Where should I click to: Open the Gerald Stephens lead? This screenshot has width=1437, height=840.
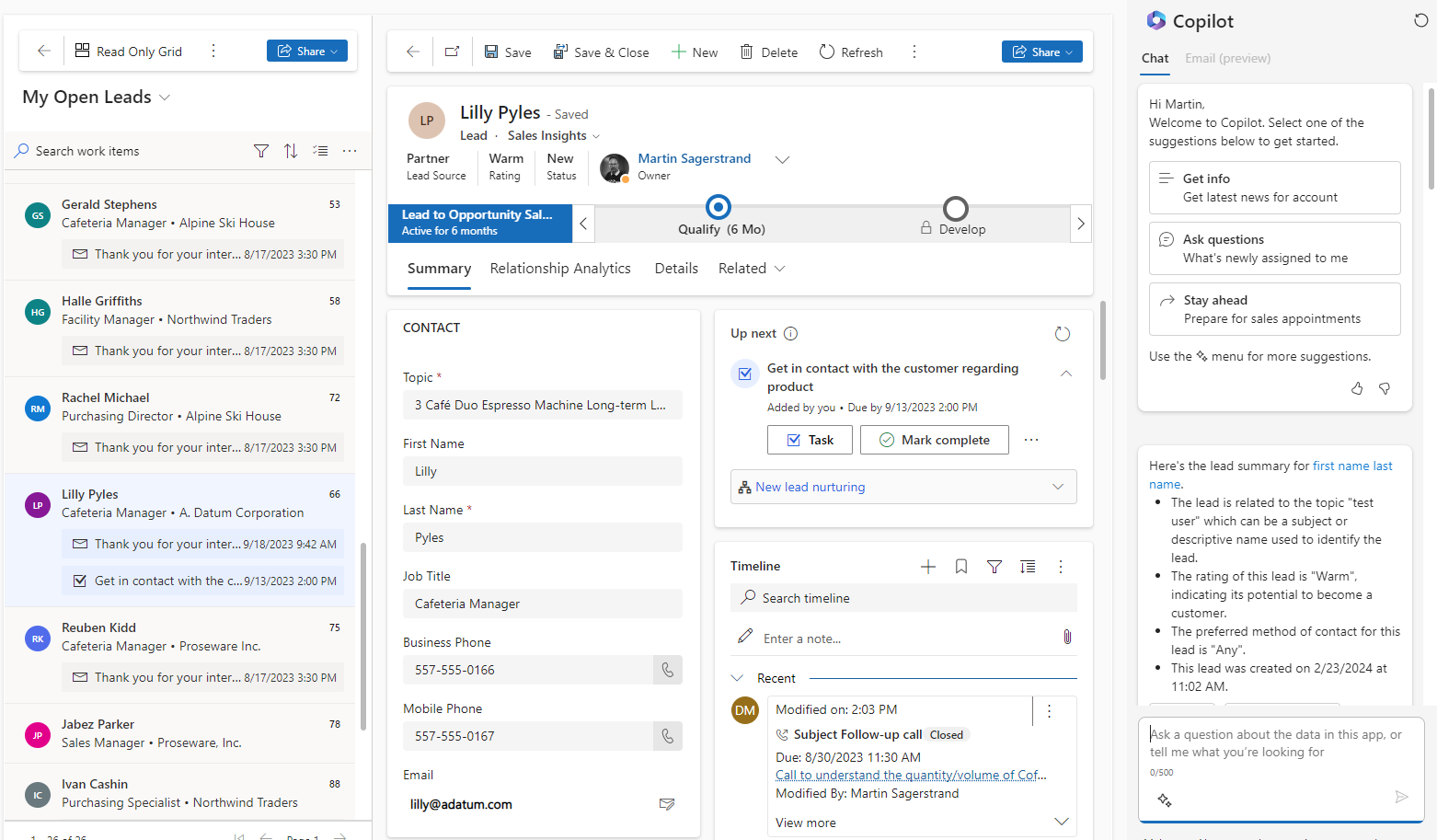(109, 204)
